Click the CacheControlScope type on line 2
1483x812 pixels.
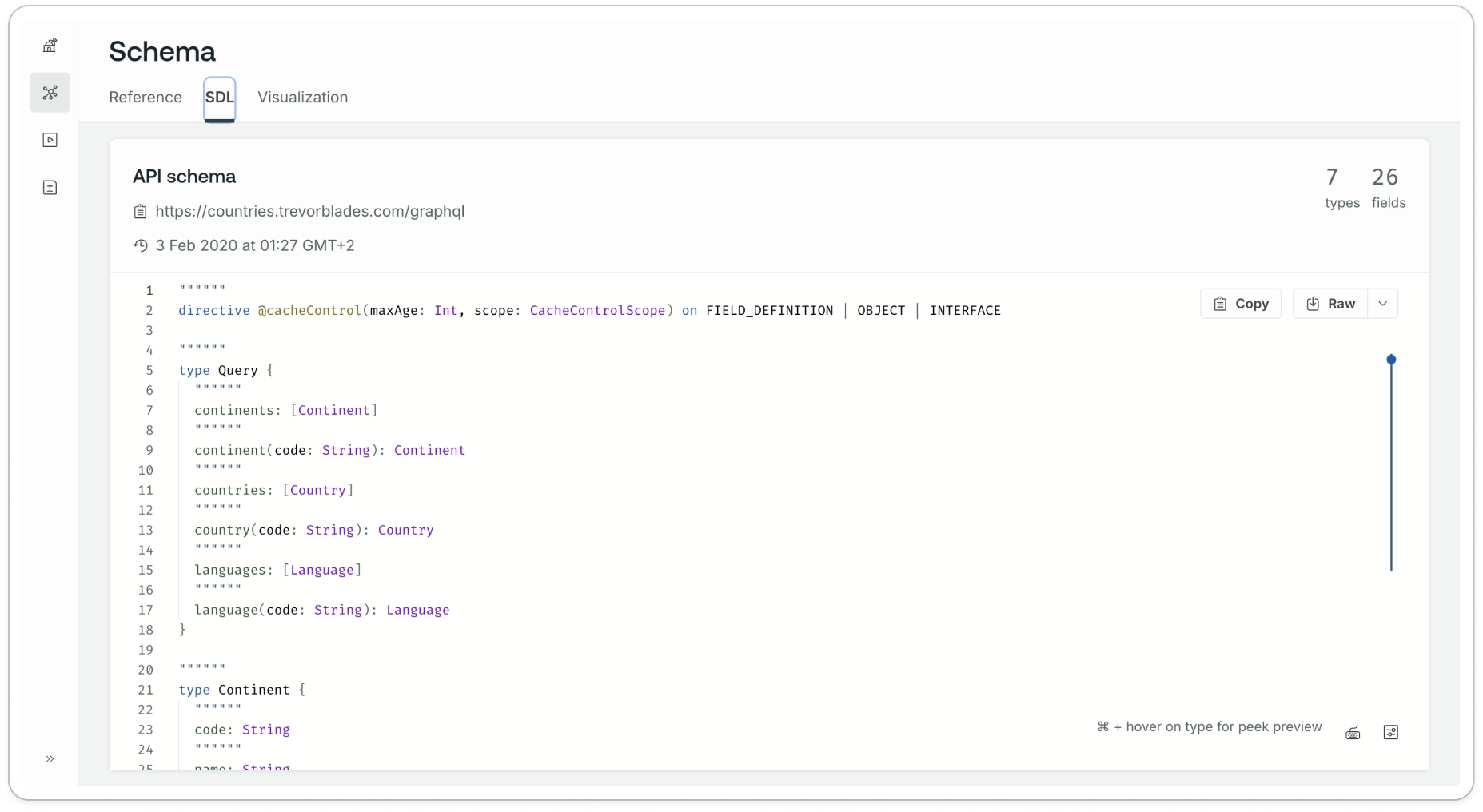[597, 311]
